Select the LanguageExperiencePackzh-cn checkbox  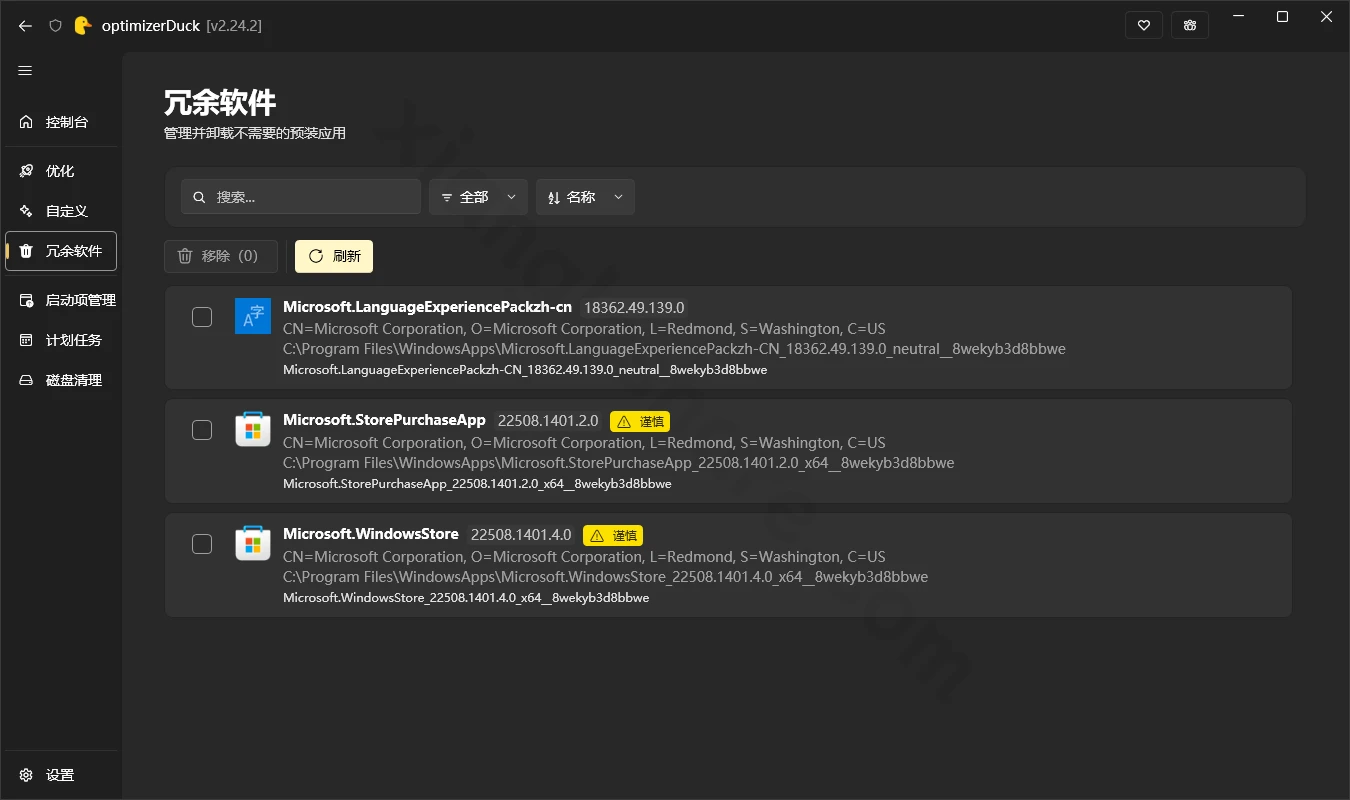(x=202, y=317)
